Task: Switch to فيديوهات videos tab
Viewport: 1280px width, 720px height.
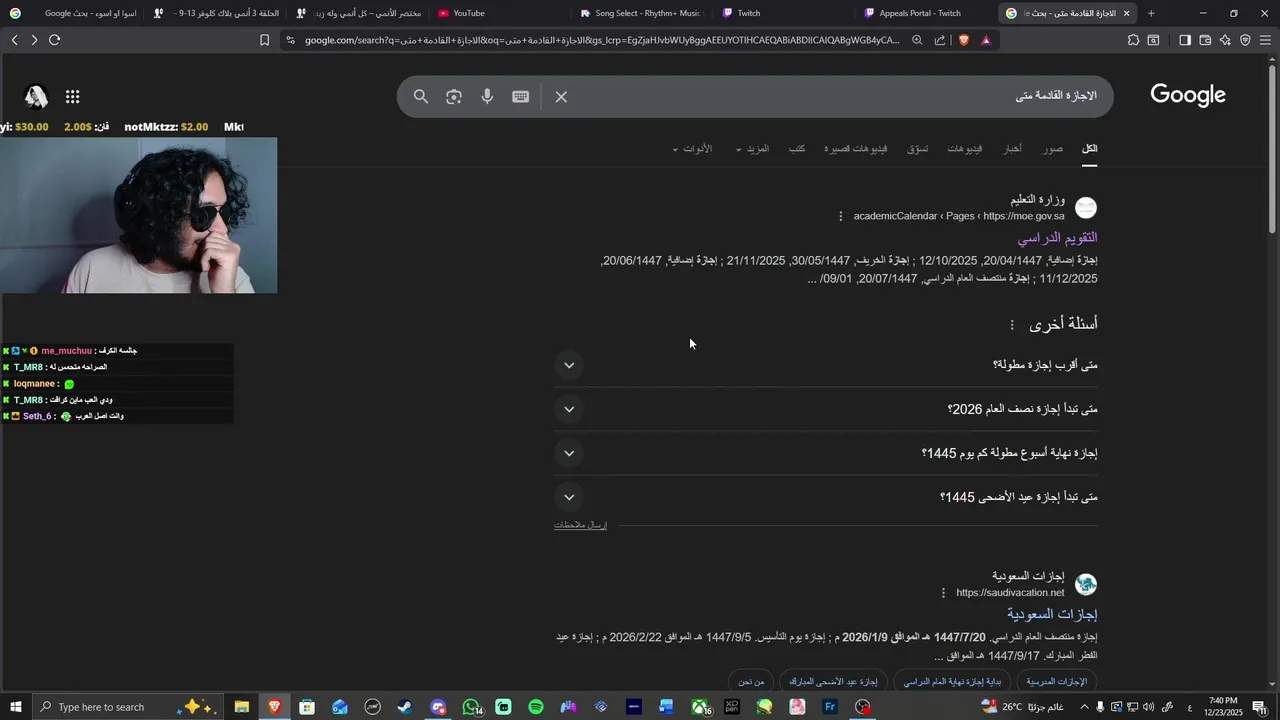Action: (x=965, y=149)
